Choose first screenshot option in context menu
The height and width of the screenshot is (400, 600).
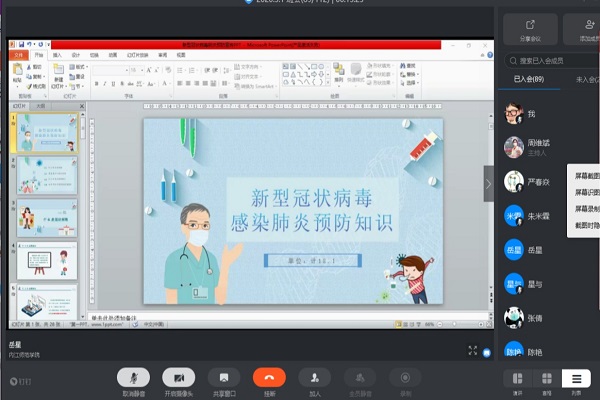586,176
